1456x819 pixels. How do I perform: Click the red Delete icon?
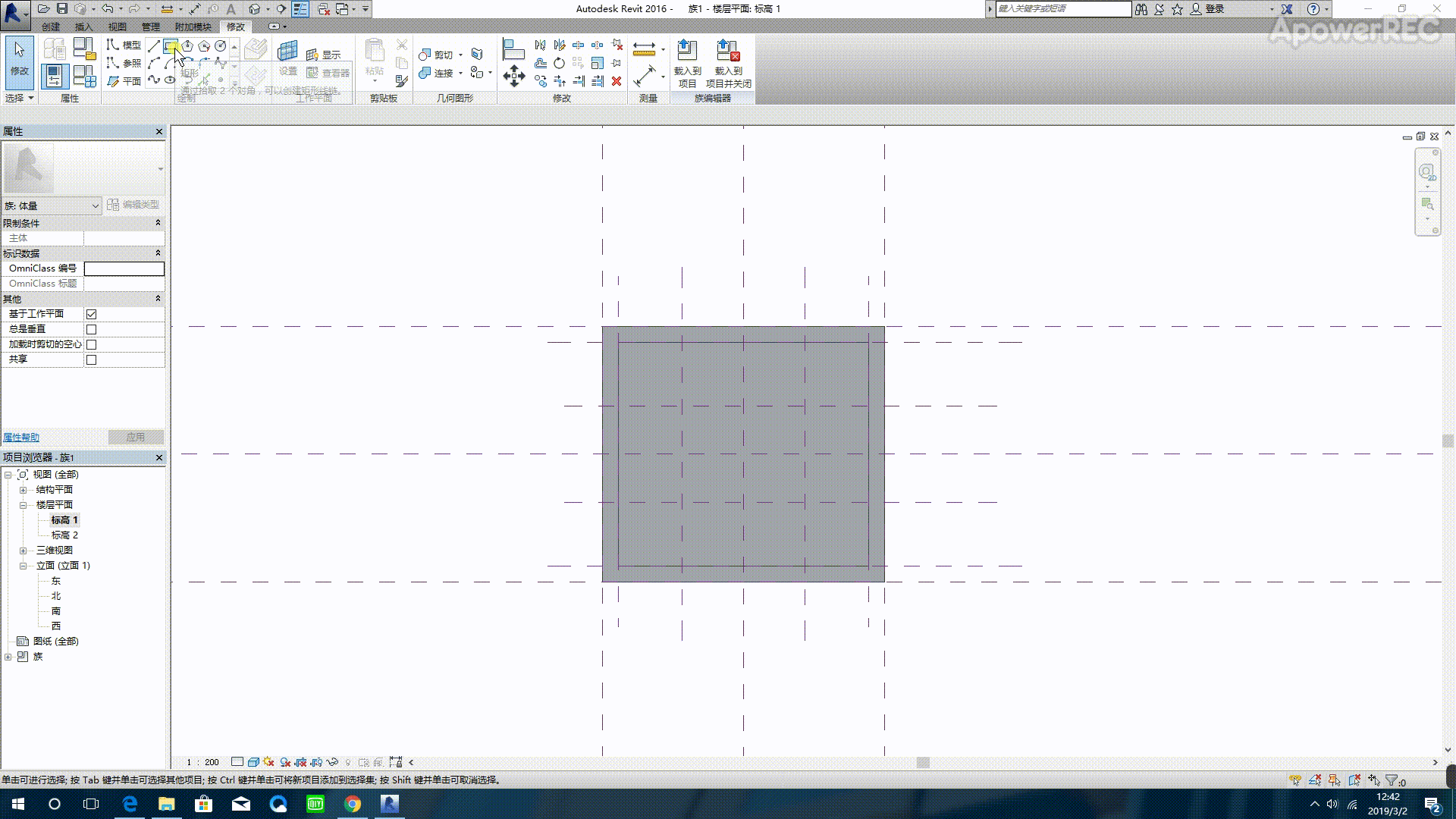coord(617,80)
